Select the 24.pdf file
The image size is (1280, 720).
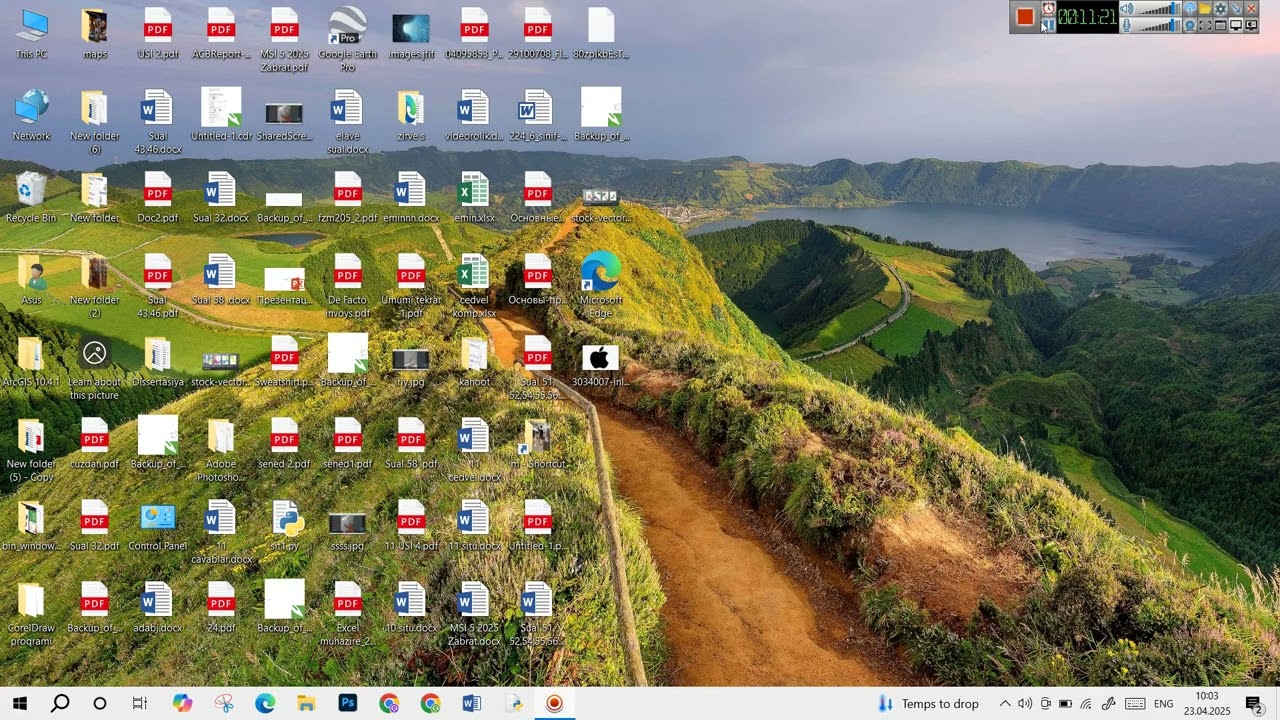[221, 607]
